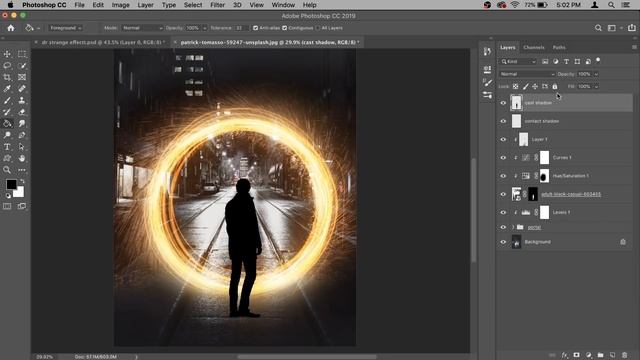Viewport: 640px width, 360px height.
Task: Hide the Hue/Saturation 1 layer
Action: tap(503, 176)
